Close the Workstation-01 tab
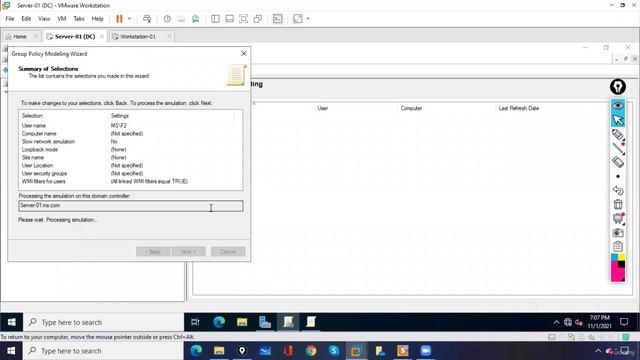640x360 pixels. click(x=169, y=36)
